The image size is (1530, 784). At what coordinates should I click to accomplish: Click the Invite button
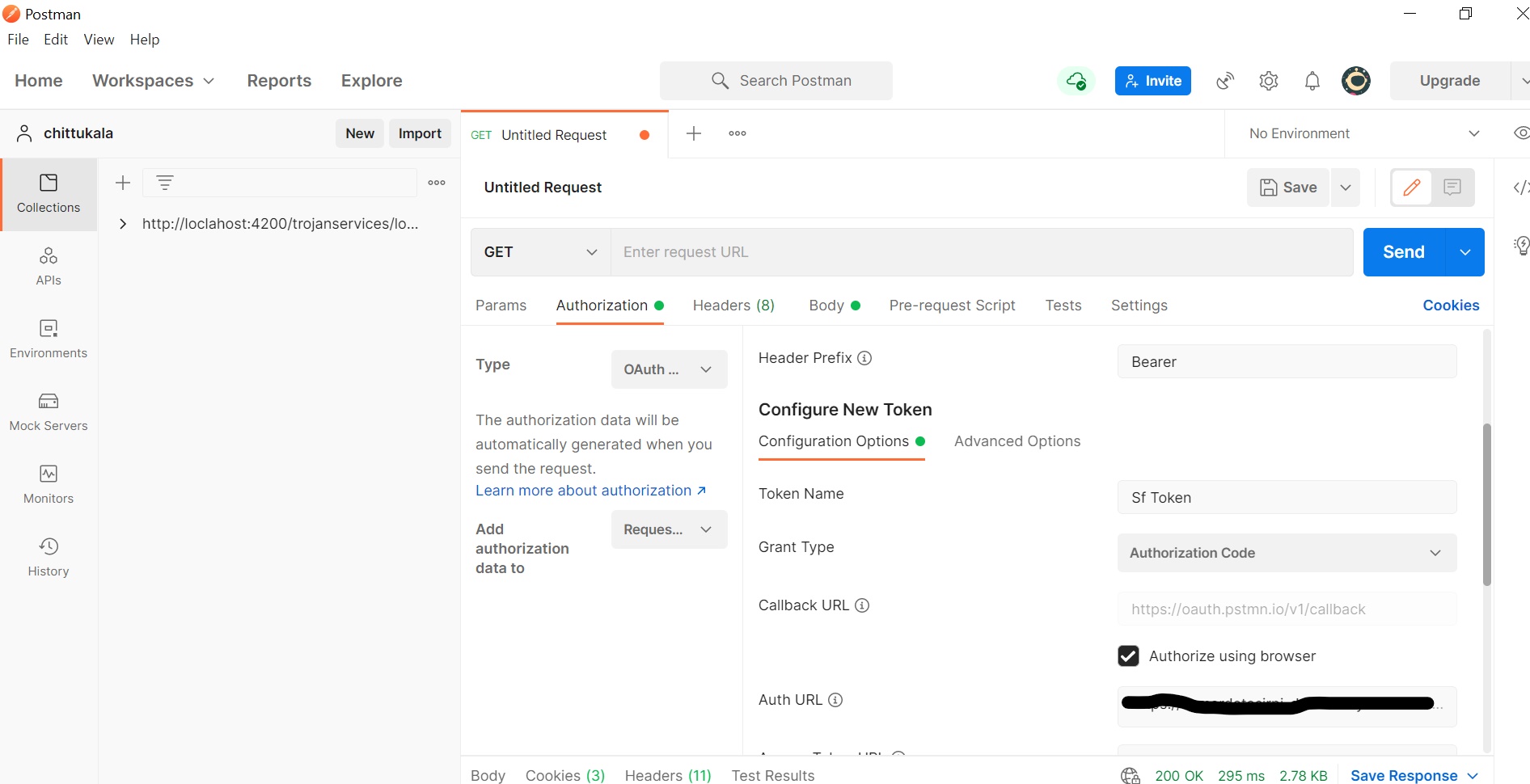click(1152, 81)
